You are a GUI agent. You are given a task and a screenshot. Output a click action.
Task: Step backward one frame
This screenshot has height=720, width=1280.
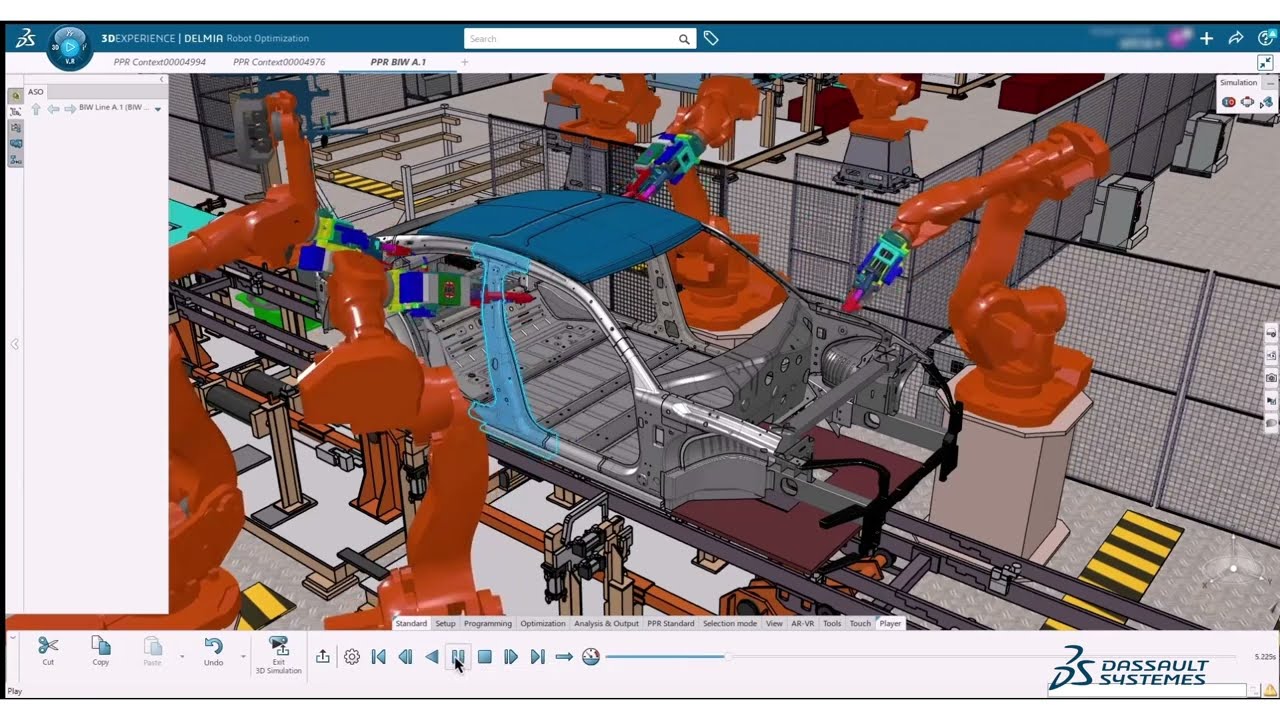[405, 657]
